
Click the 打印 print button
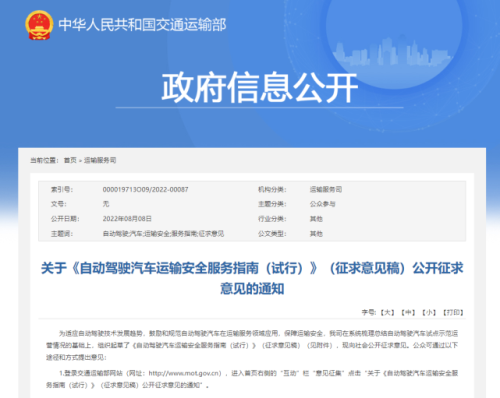coord(453,312)
